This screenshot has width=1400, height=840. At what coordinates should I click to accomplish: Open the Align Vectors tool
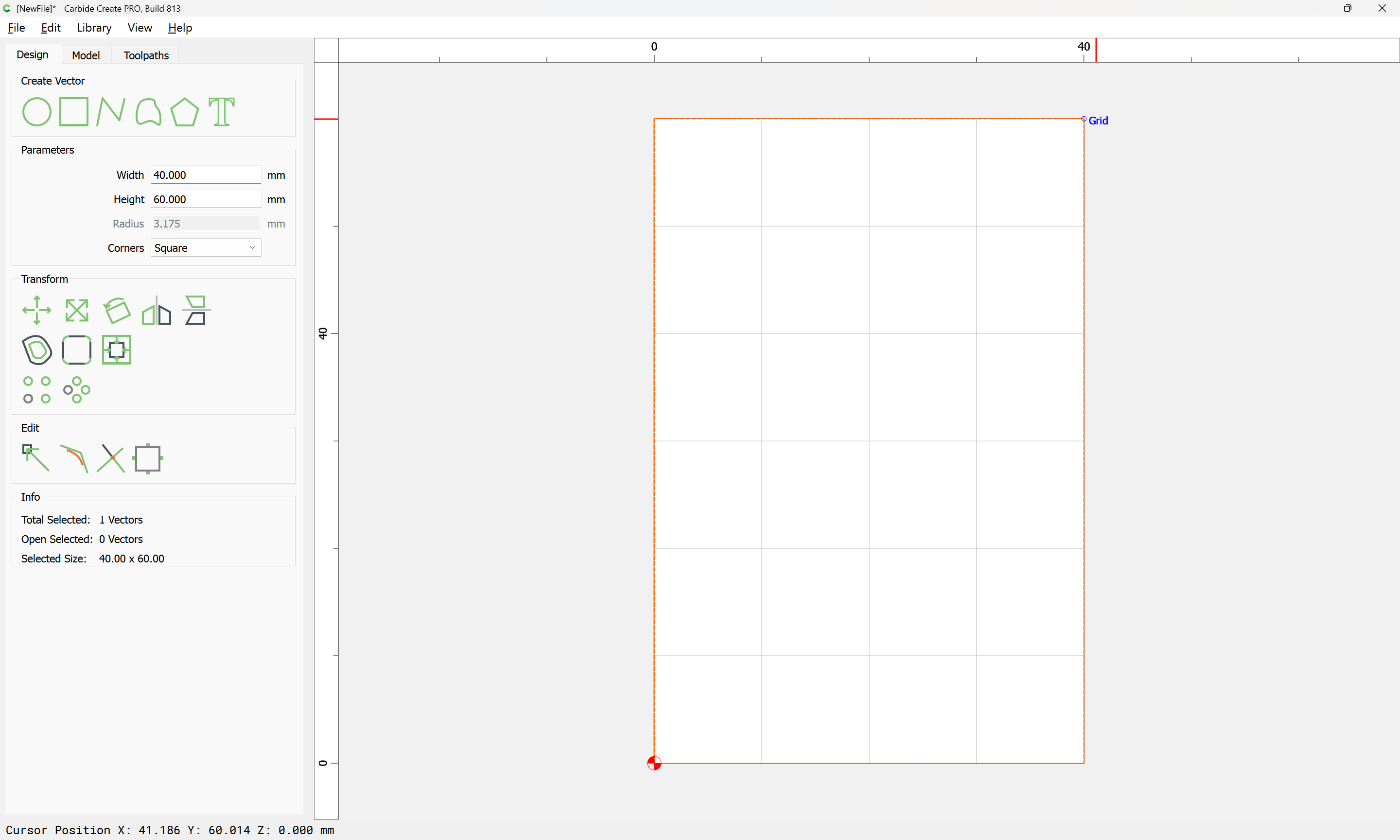pyautogui.click(x=117, y=350)
